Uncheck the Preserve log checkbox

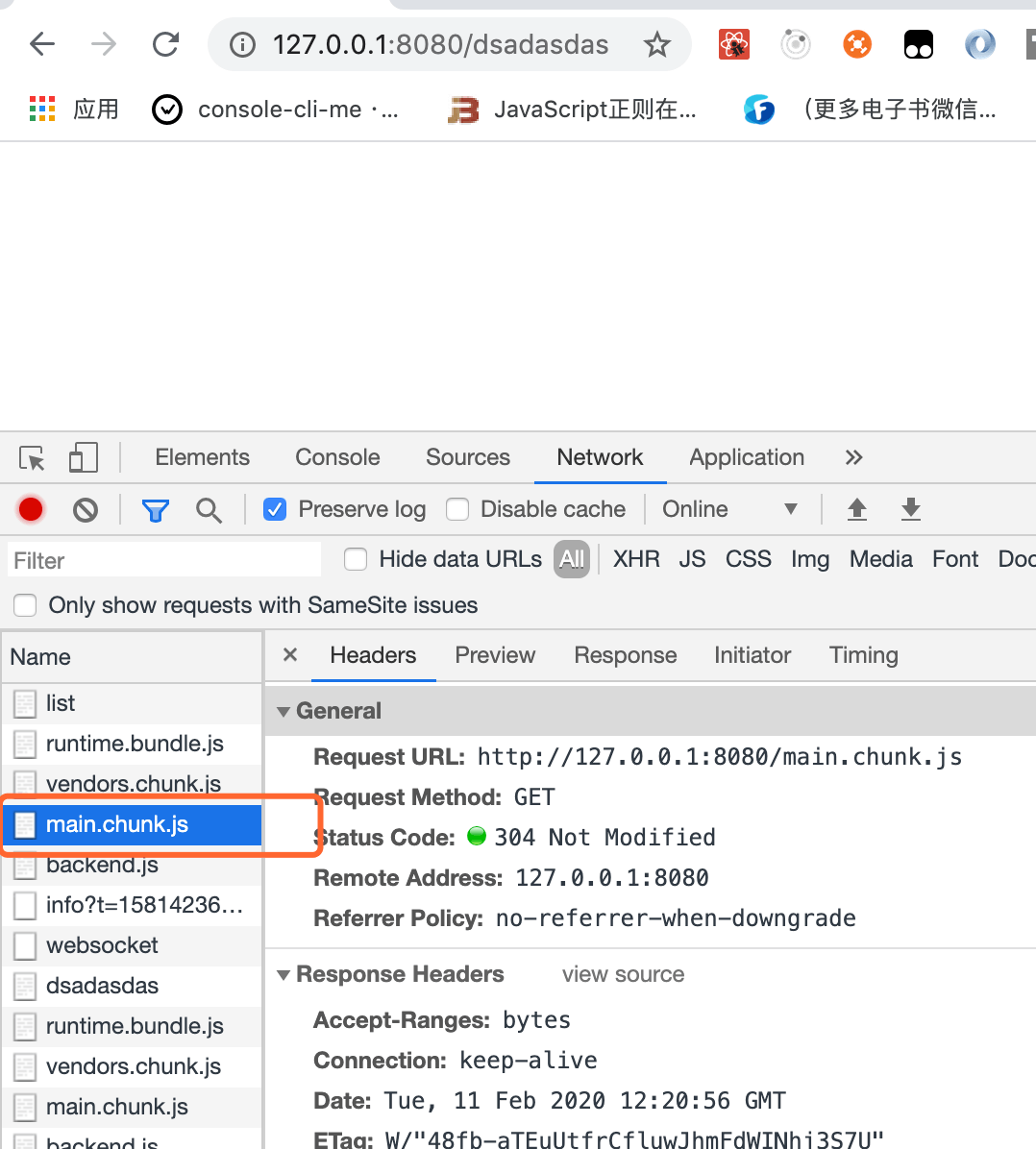point(275,509)
